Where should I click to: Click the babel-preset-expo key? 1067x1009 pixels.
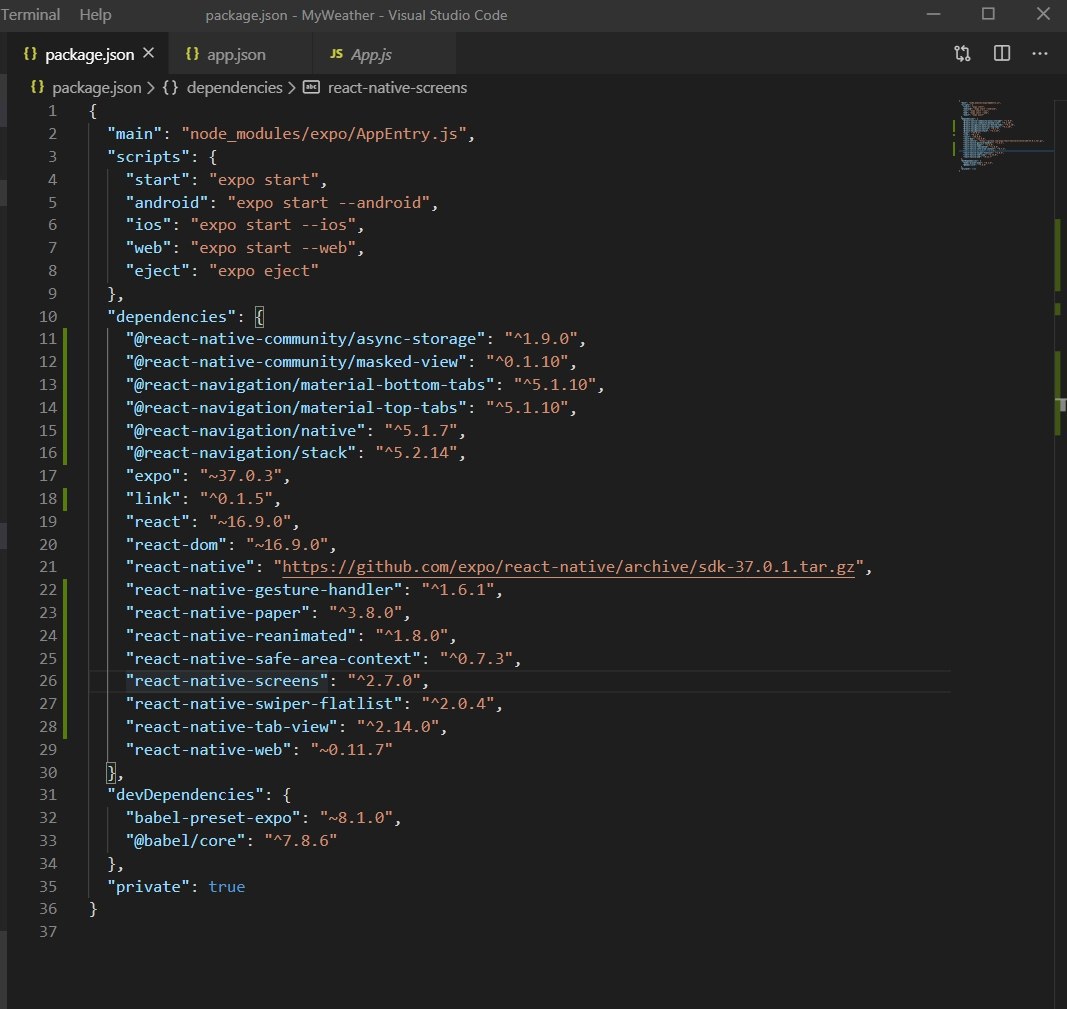pos(213,817)
